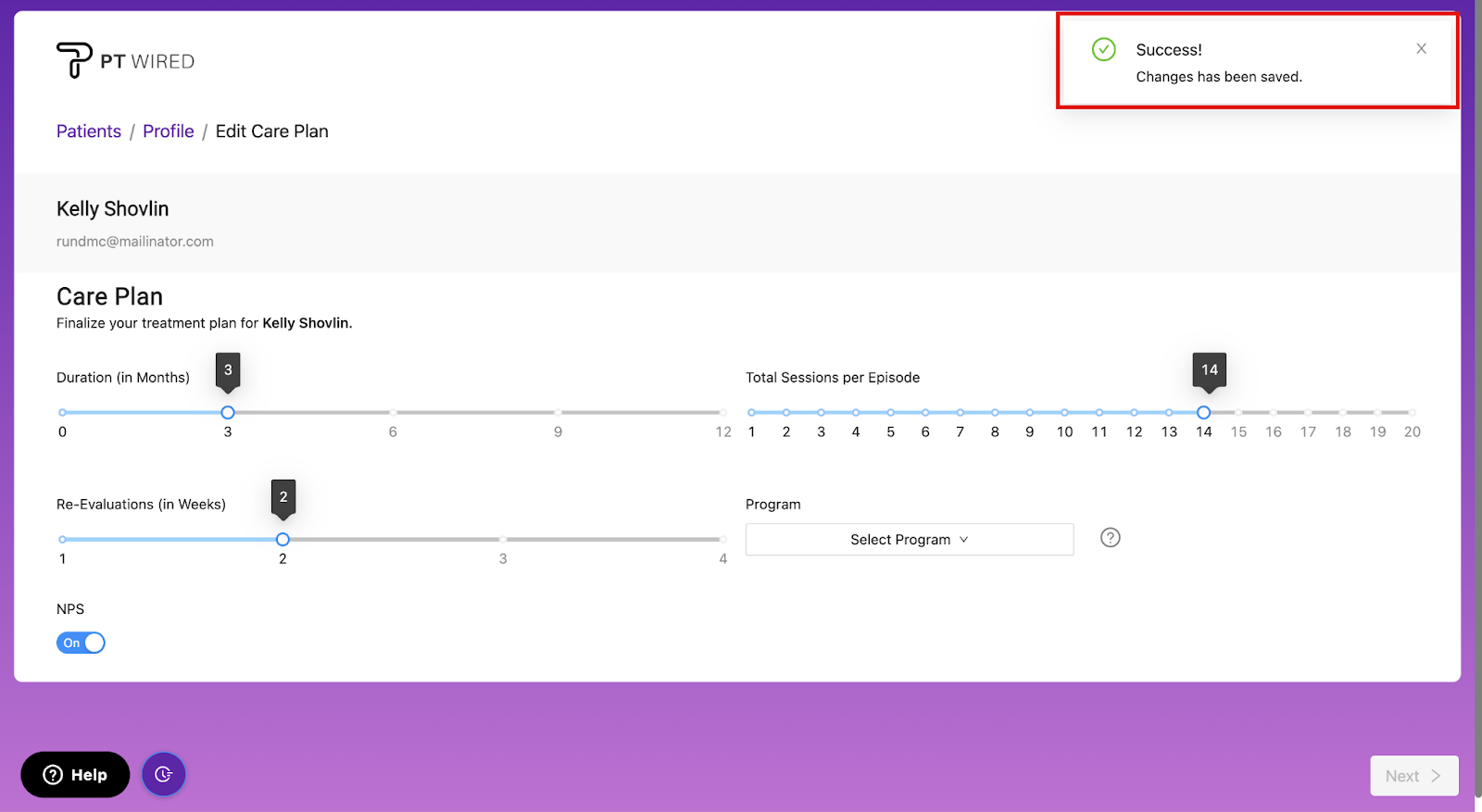Dismiss the Success notification

tap(1421, 49)
